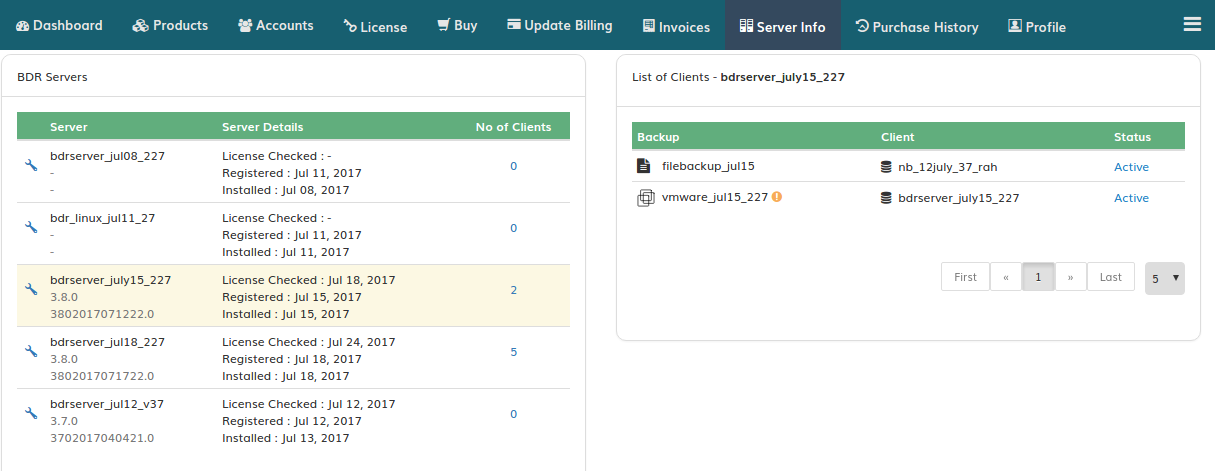
Task: Switch to the Purchase History tab
Action: [917, 27]
